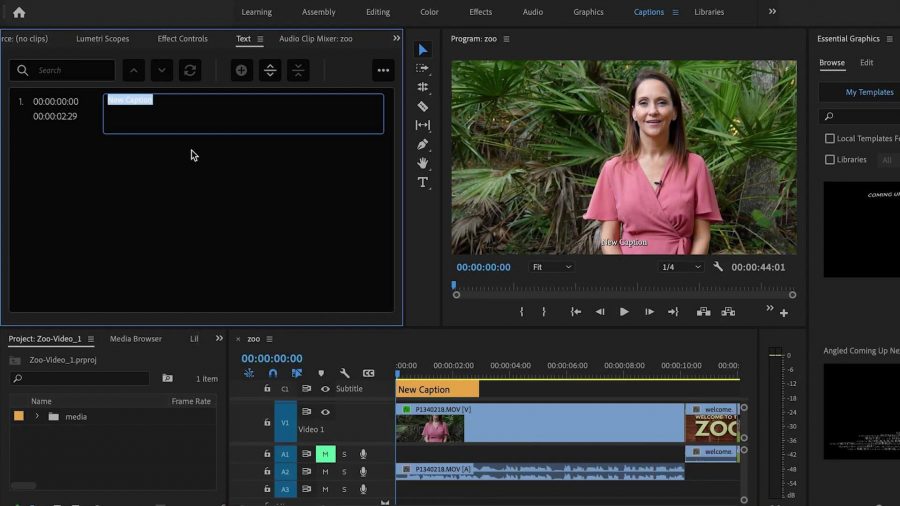Expand the media bin folder
This screenshot has width=900, height=506.
click(x=37, y=417)
